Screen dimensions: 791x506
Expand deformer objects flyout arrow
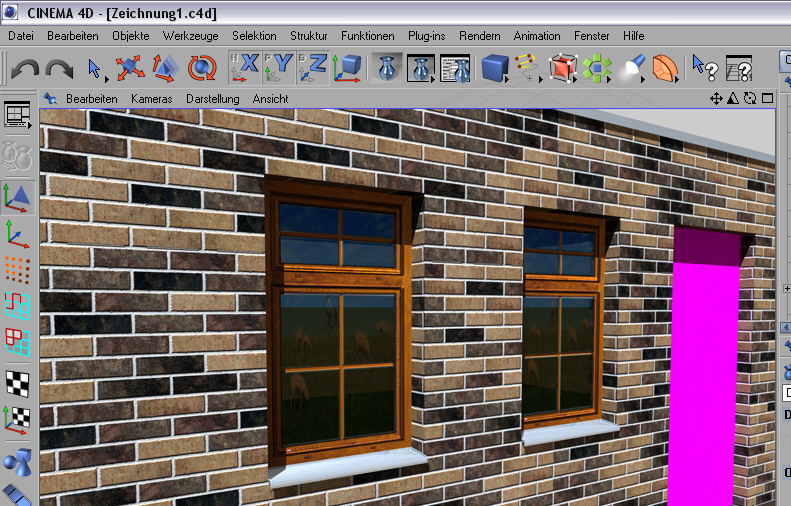pos(676,80)
